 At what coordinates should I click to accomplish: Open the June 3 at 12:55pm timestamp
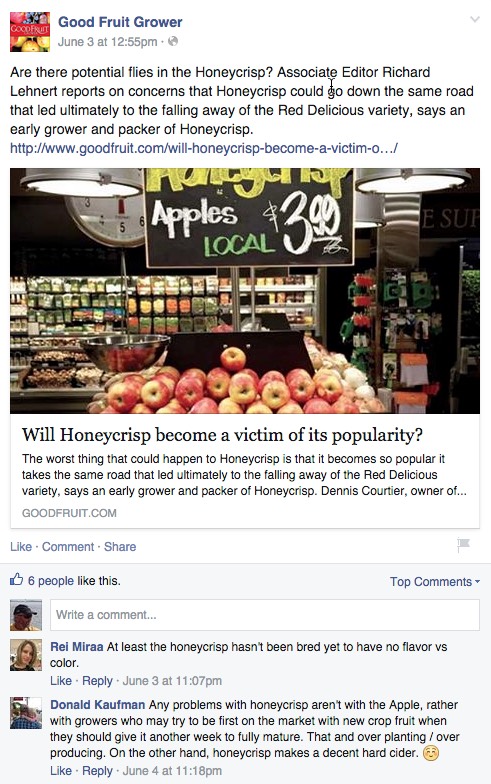[x=108, y=42]
